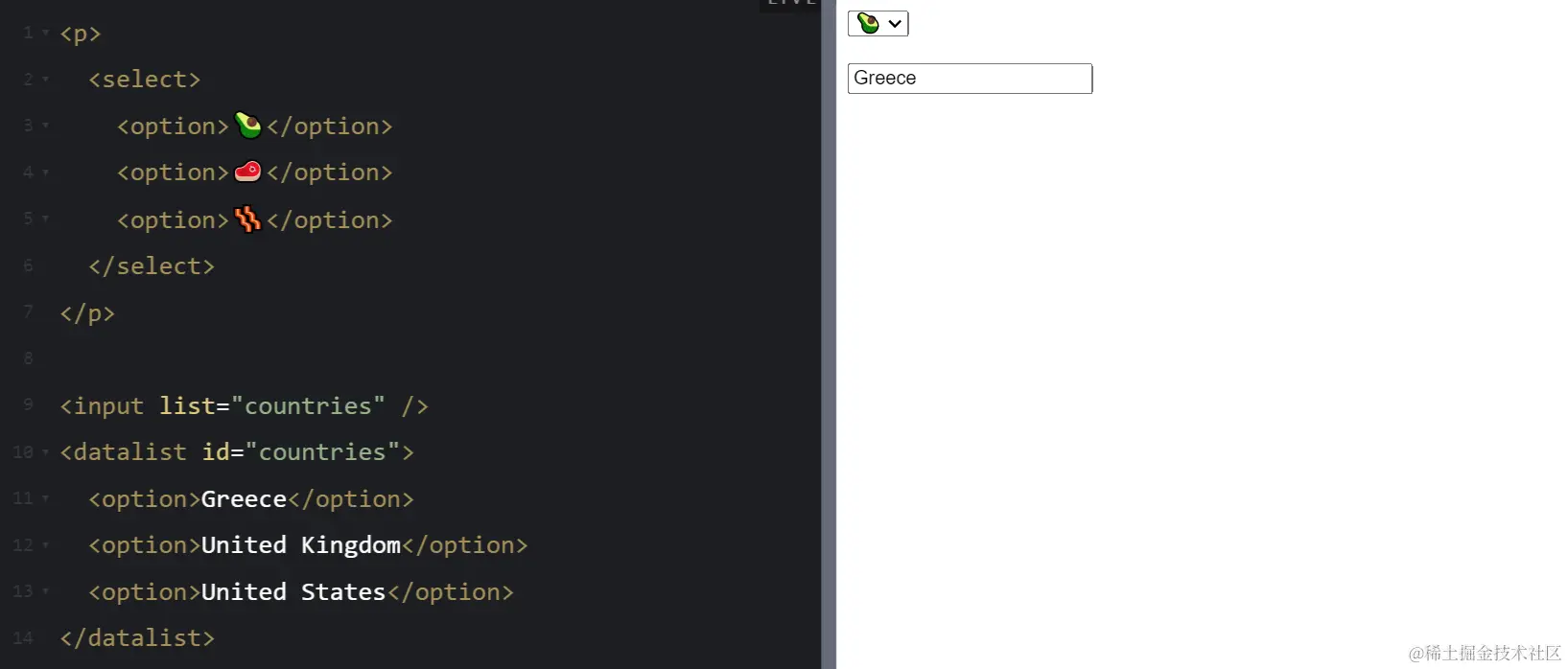1568x669 pixels.
Task: Collapse the fold arrow at line 11
Action: [45, 498]
